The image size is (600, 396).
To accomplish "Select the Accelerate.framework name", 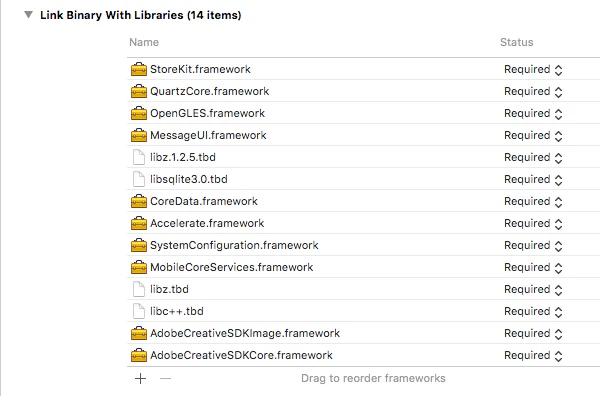I will pos(207,223).
